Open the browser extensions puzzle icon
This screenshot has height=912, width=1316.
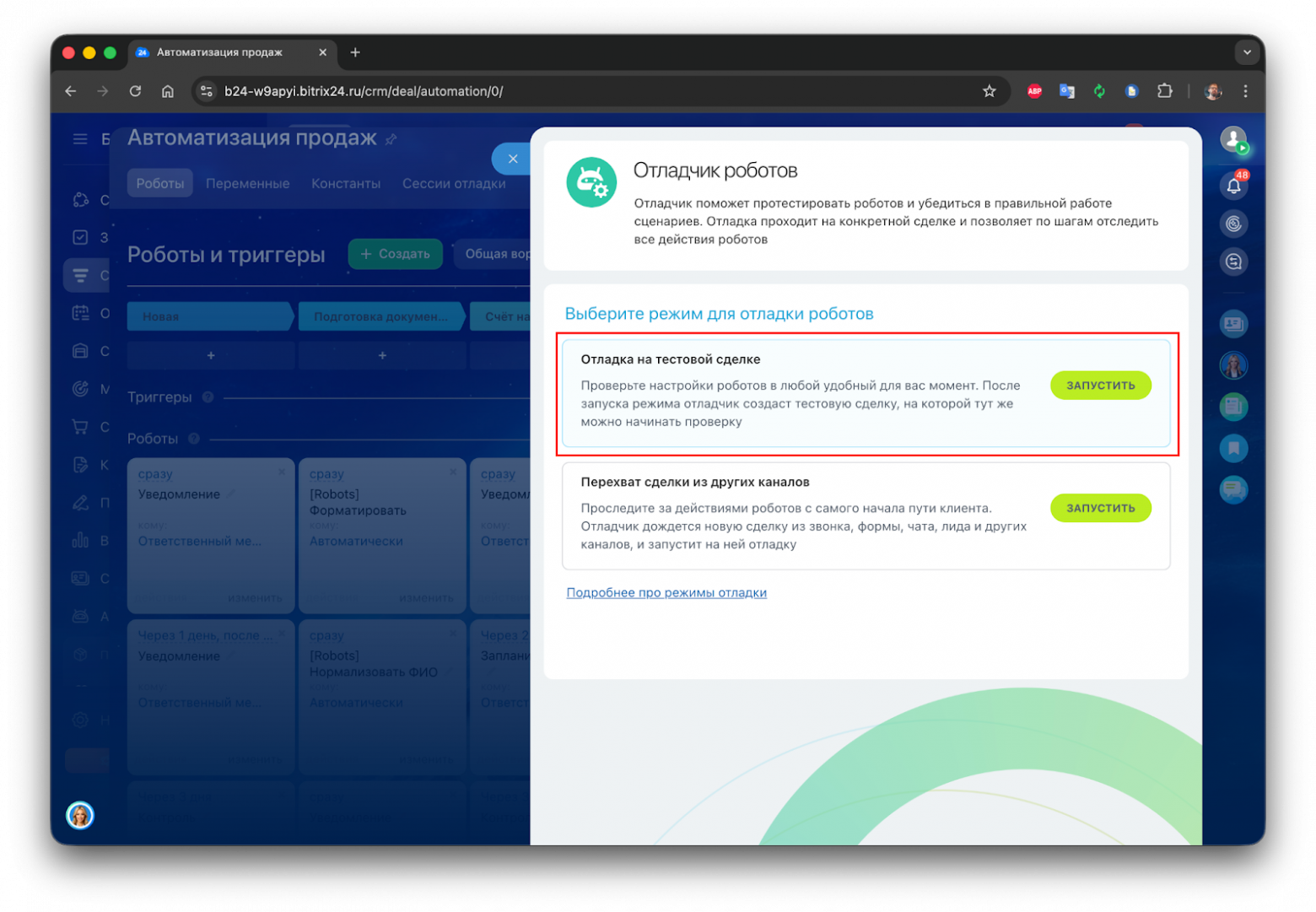tap(1165, 91)
